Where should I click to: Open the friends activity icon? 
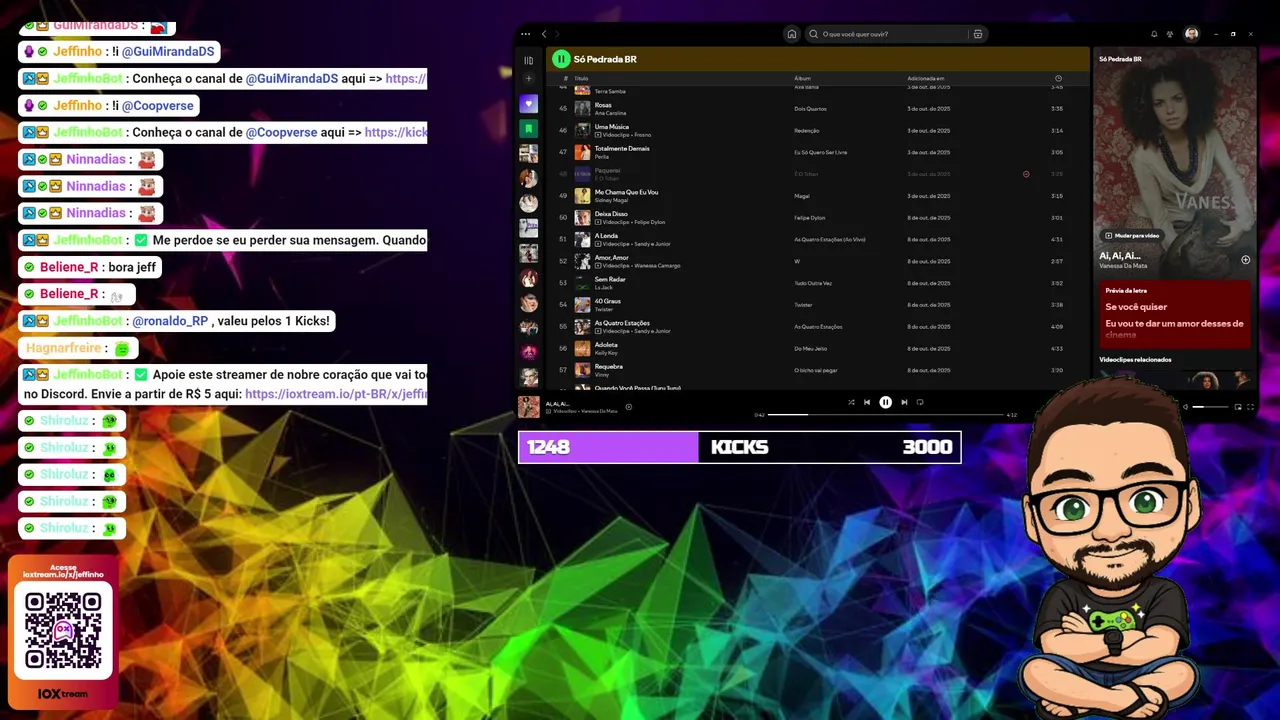pyautogui.click(x=1170, y=34)
